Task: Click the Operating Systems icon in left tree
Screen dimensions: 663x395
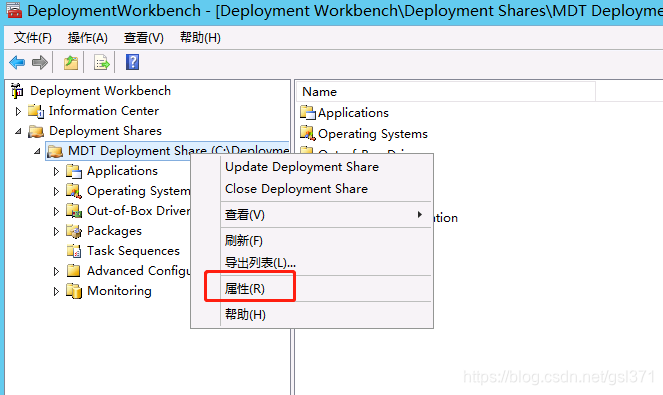Action: (x=74, y=191)
